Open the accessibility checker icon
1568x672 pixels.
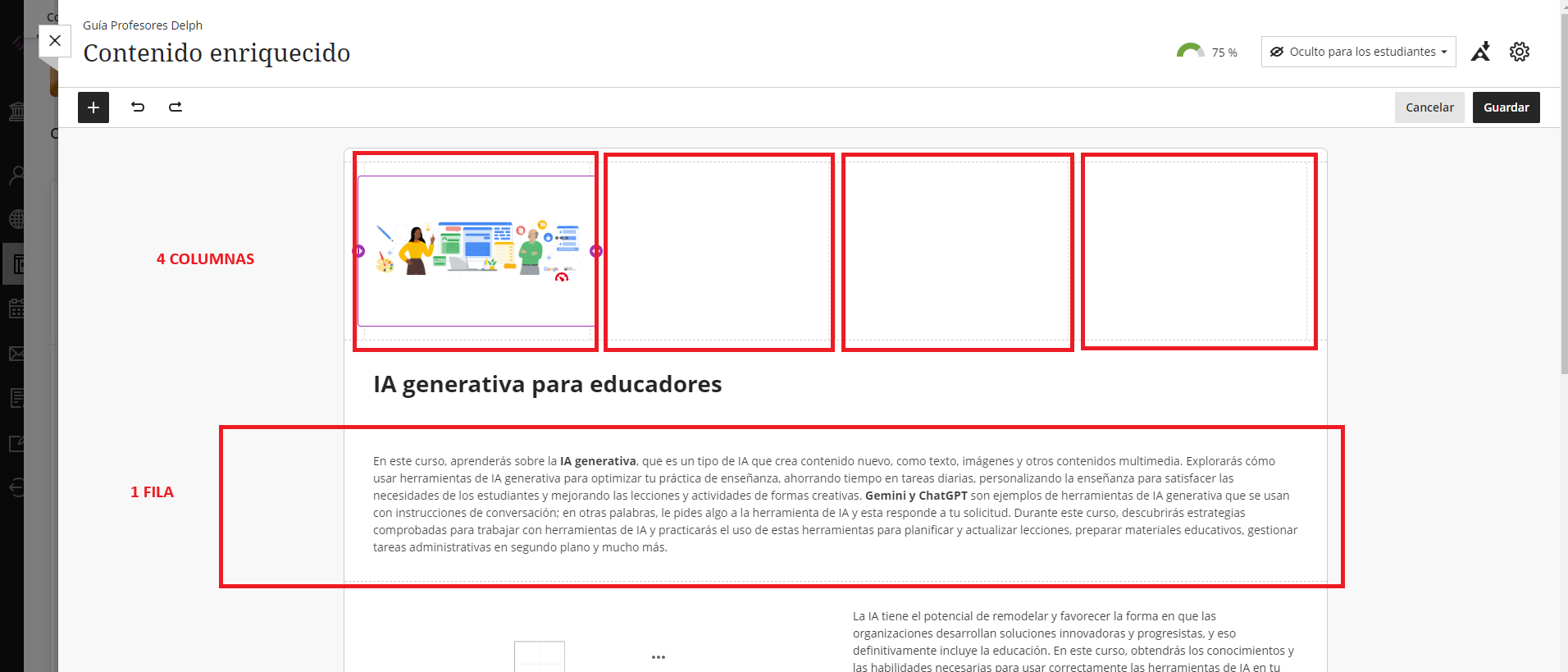pyautogui.click(x=1480, y=52)
